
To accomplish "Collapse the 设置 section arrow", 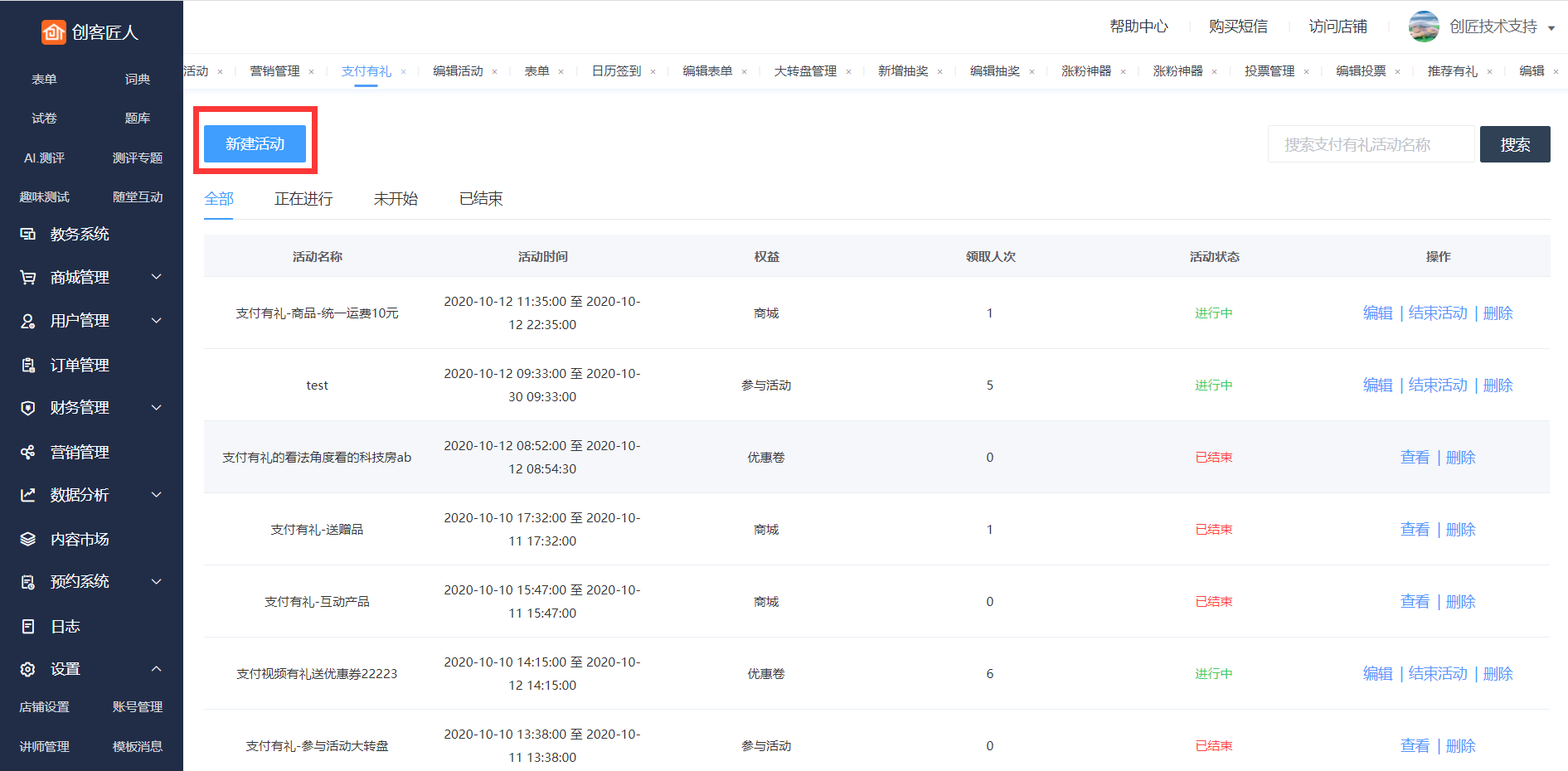I will (x=156, y=669).
